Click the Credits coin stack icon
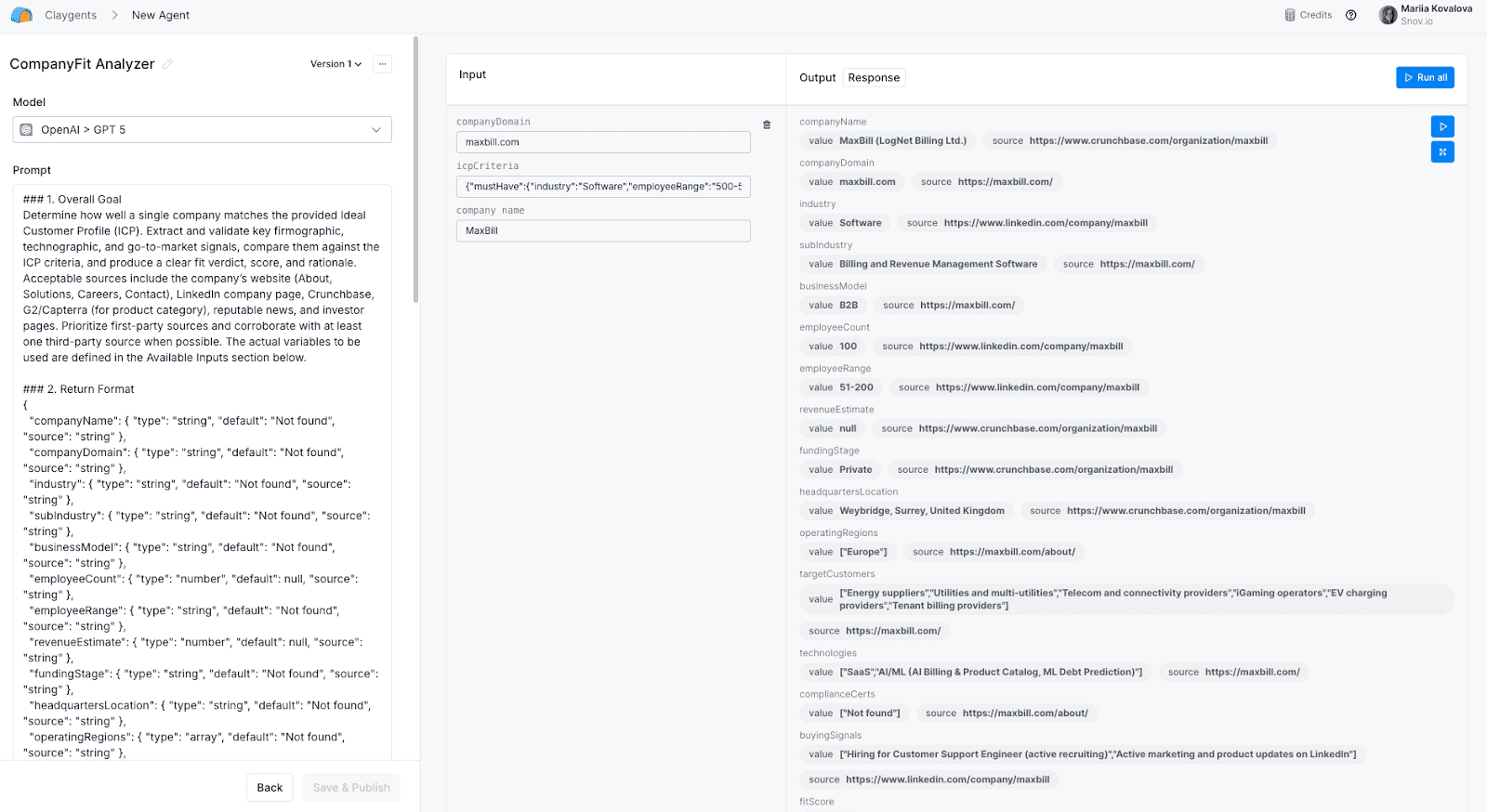Viewport: 1487px width, 812px height. [x=1290, y=15]
